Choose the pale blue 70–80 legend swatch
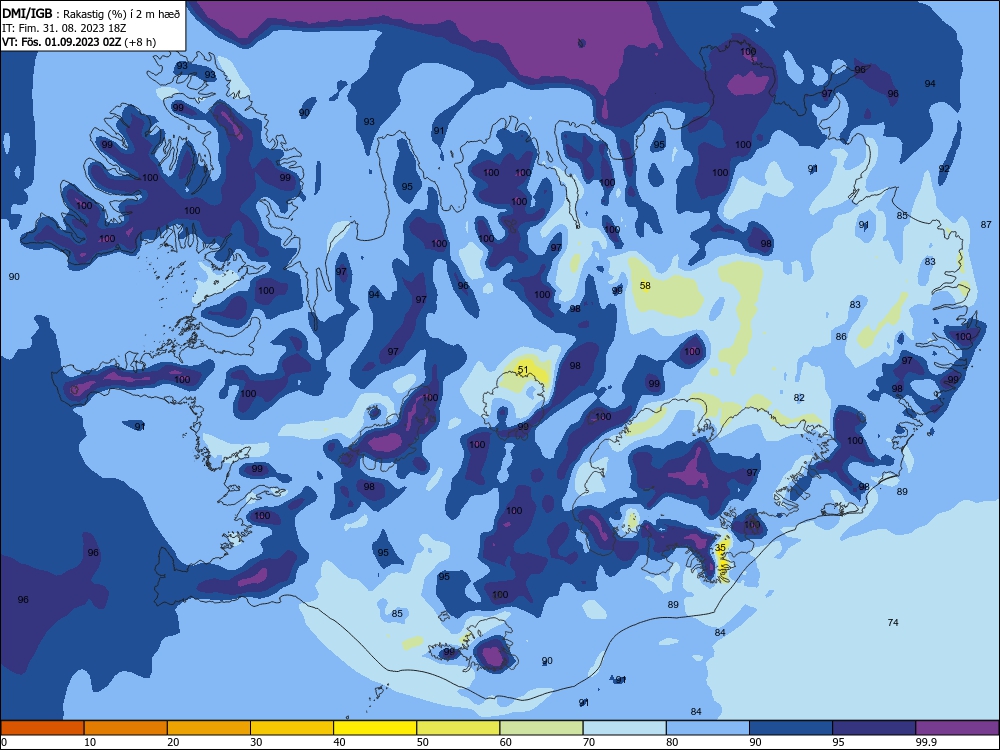The width and height of the screenshot is (1000, 750). point(624,728)
